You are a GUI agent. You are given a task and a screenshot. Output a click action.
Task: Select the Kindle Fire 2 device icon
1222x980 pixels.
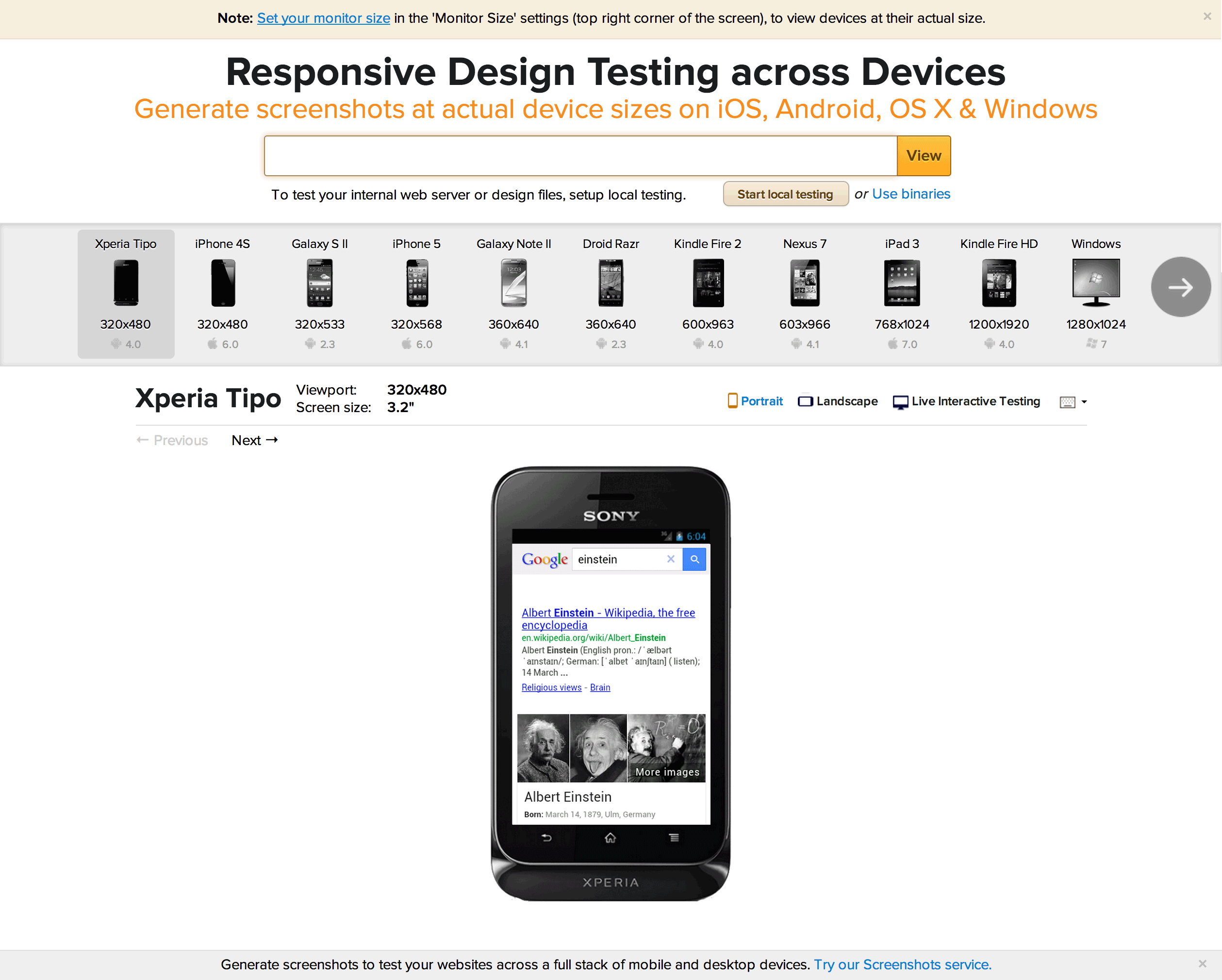[708, 283]
